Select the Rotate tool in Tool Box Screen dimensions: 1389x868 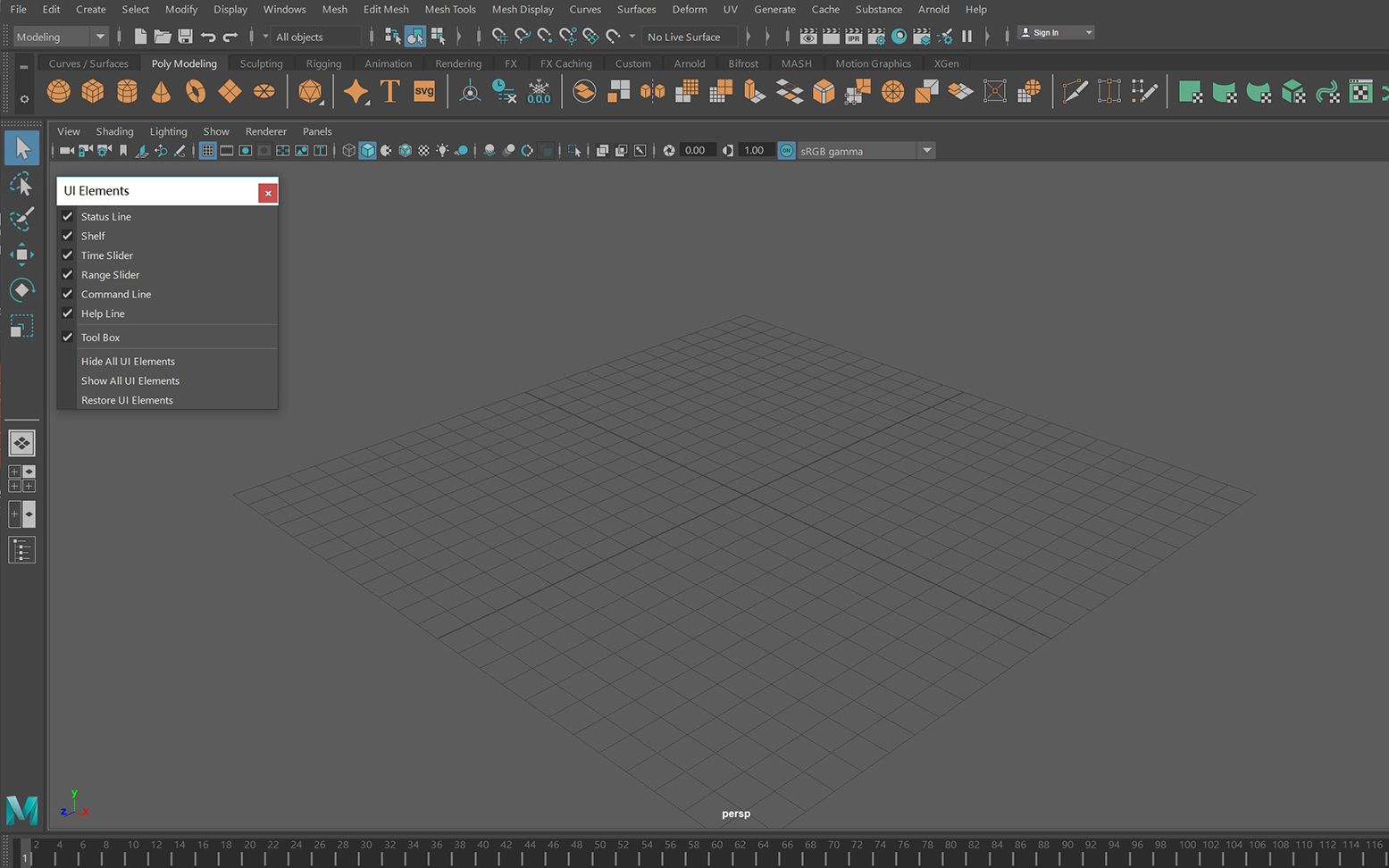tap(21, 289)
